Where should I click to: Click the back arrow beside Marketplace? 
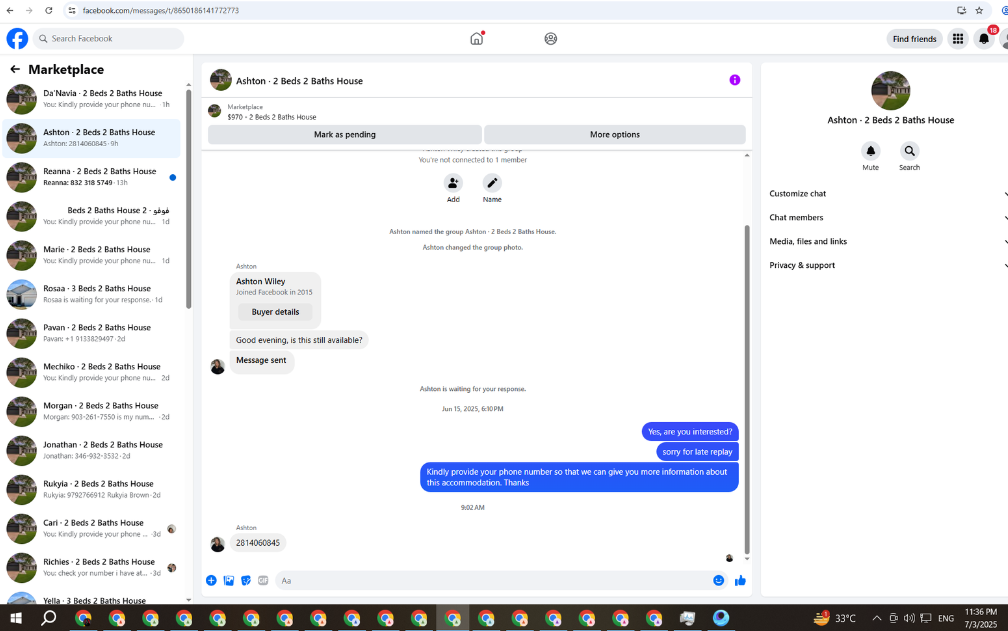pos(15,69)
